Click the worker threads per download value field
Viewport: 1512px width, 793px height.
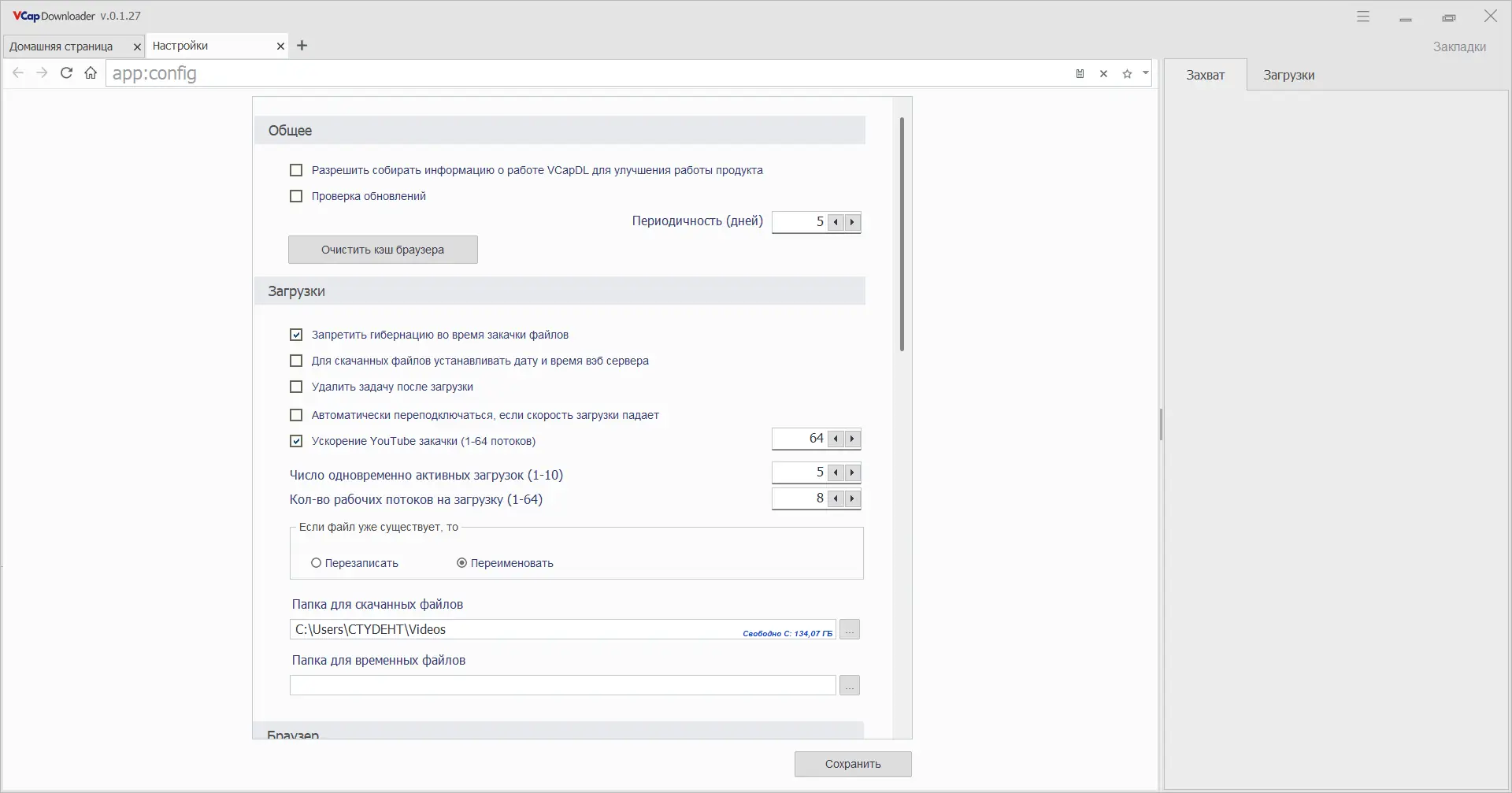point(800,498)
